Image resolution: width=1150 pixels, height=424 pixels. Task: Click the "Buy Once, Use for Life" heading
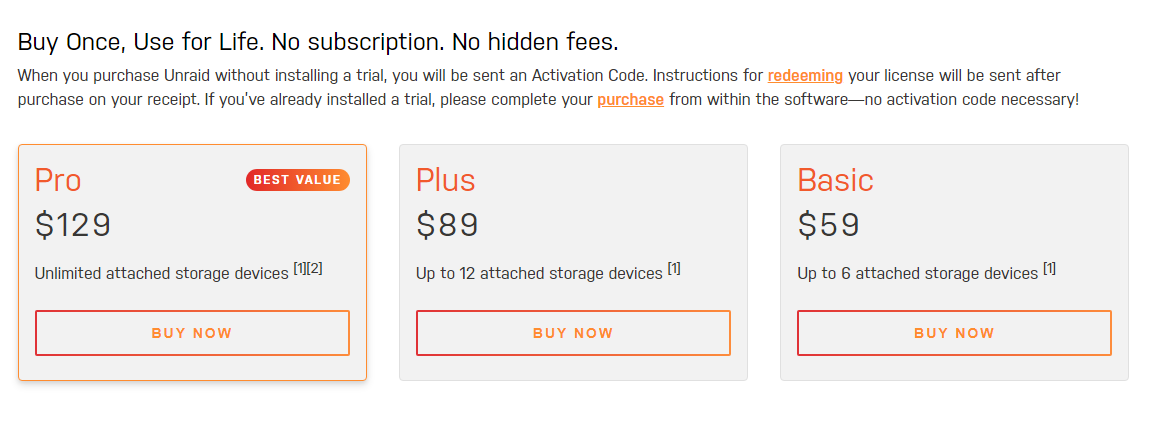tap(318, 42)
